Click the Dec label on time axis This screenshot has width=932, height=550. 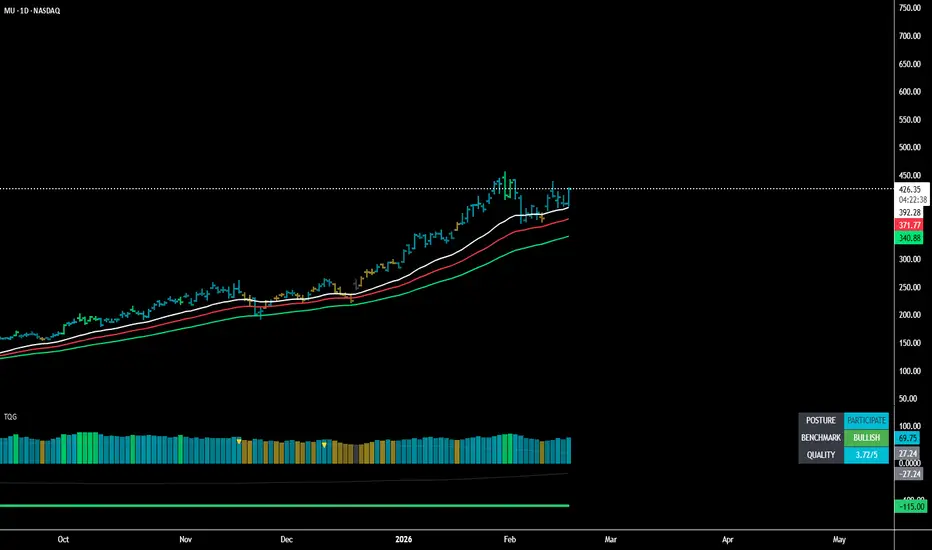coord(286,539)
